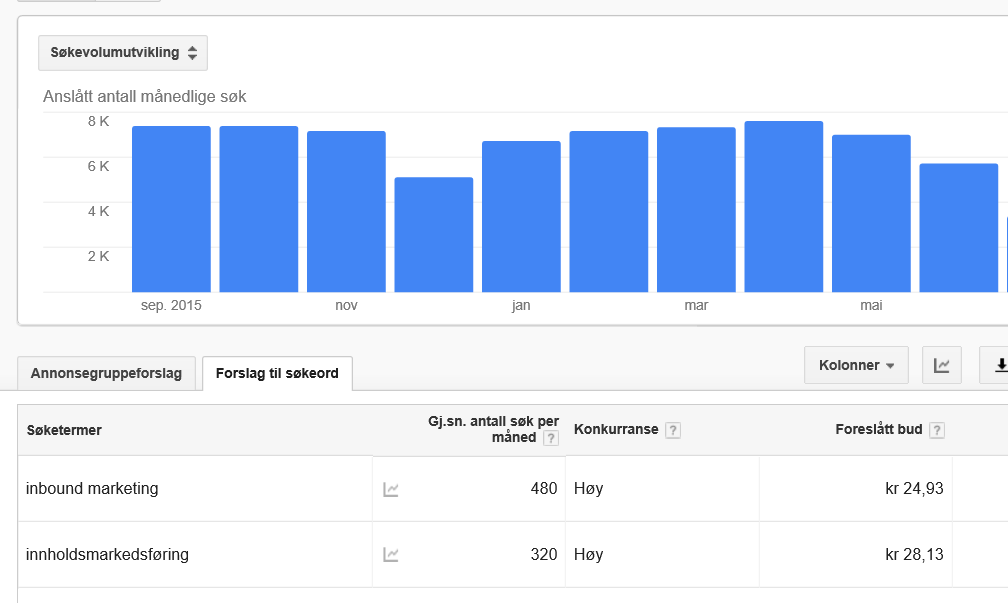Select the Forslag til søkeord tab
The image size is (1008, 603).
(277, 374)
